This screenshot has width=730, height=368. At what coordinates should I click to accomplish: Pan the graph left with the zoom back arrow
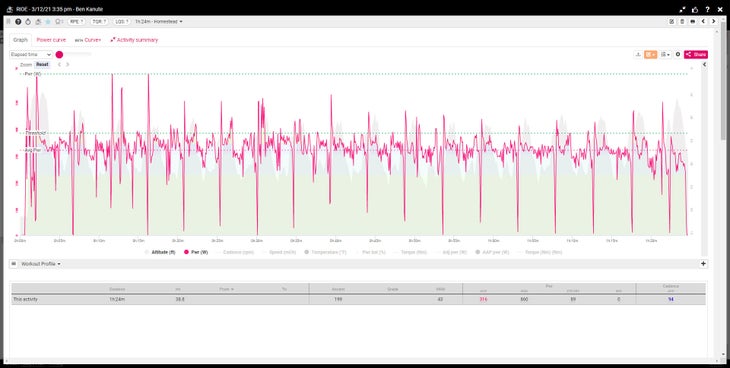pos(59,65)
